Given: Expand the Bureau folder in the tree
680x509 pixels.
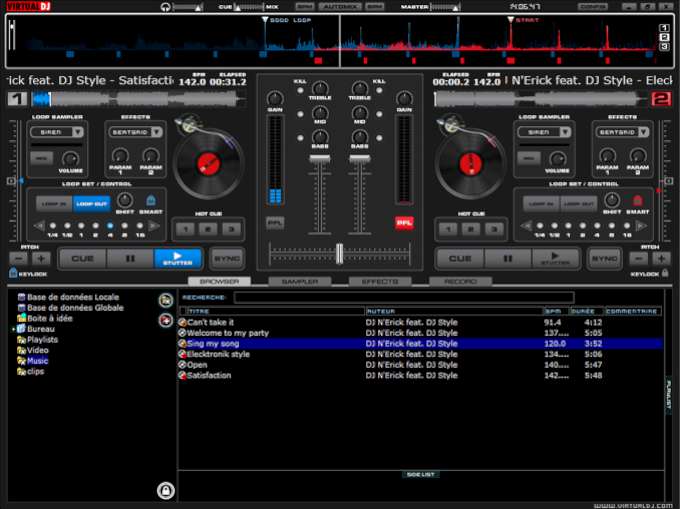Looking at the screenshot, I should point(13,328).
